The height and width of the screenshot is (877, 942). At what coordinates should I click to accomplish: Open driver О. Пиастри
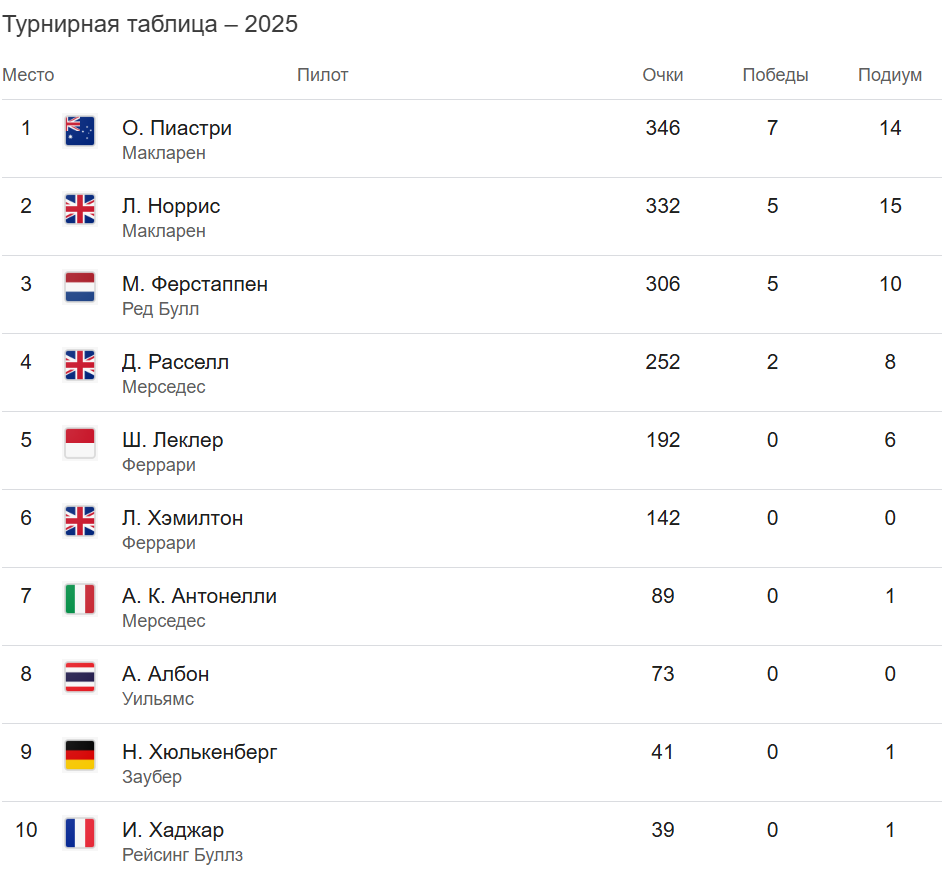[x=177, y=128]
